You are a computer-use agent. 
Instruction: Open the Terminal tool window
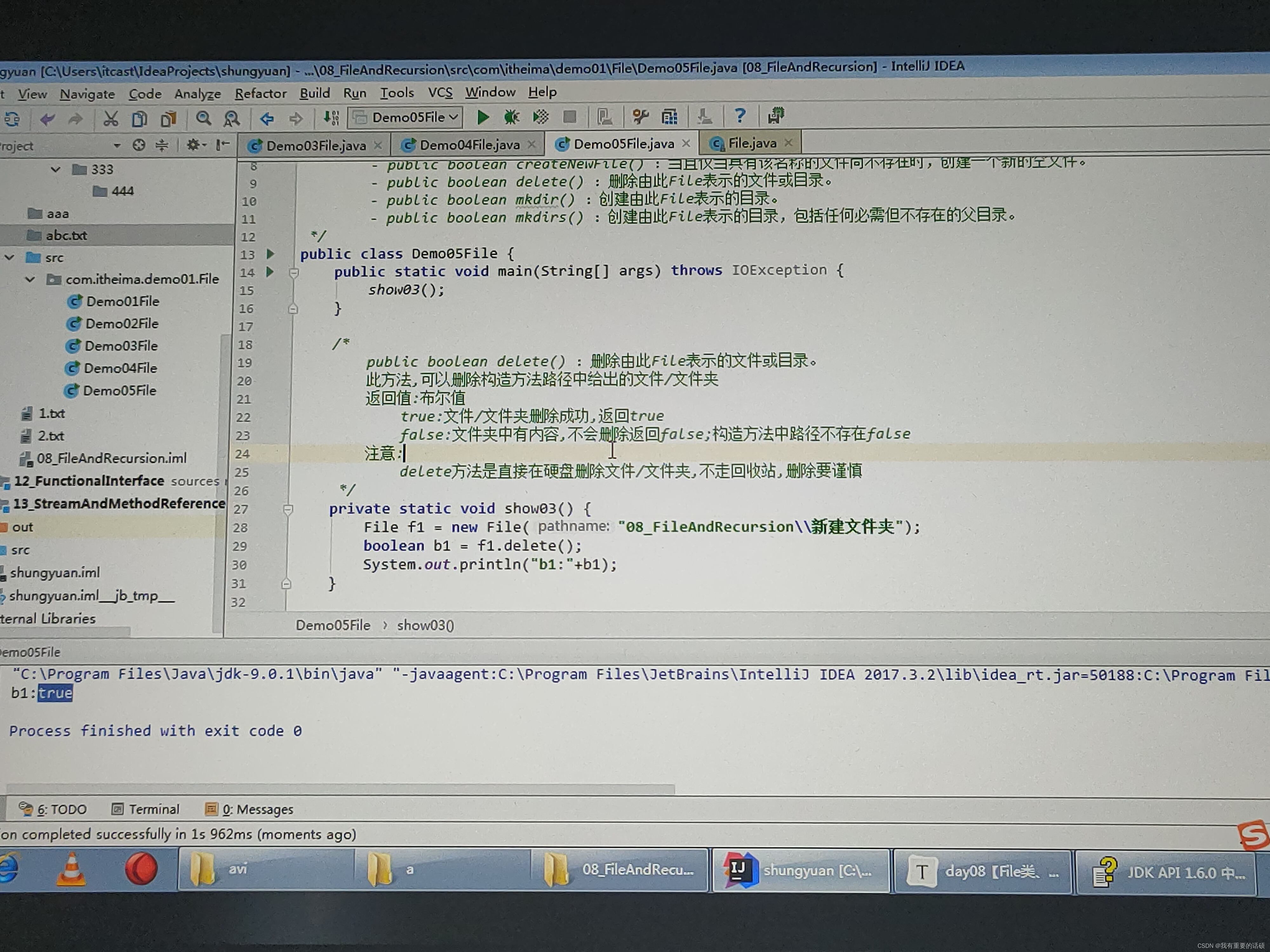[145, 809]
